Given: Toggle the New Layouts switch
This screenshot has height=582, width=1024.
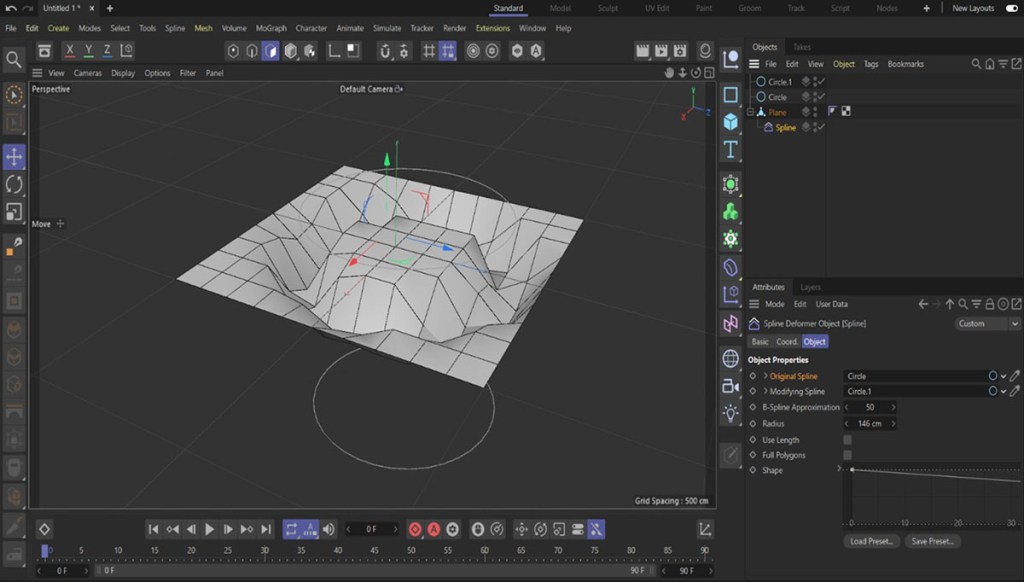Looking at the screenshot, I should (x=1010, y=8).
